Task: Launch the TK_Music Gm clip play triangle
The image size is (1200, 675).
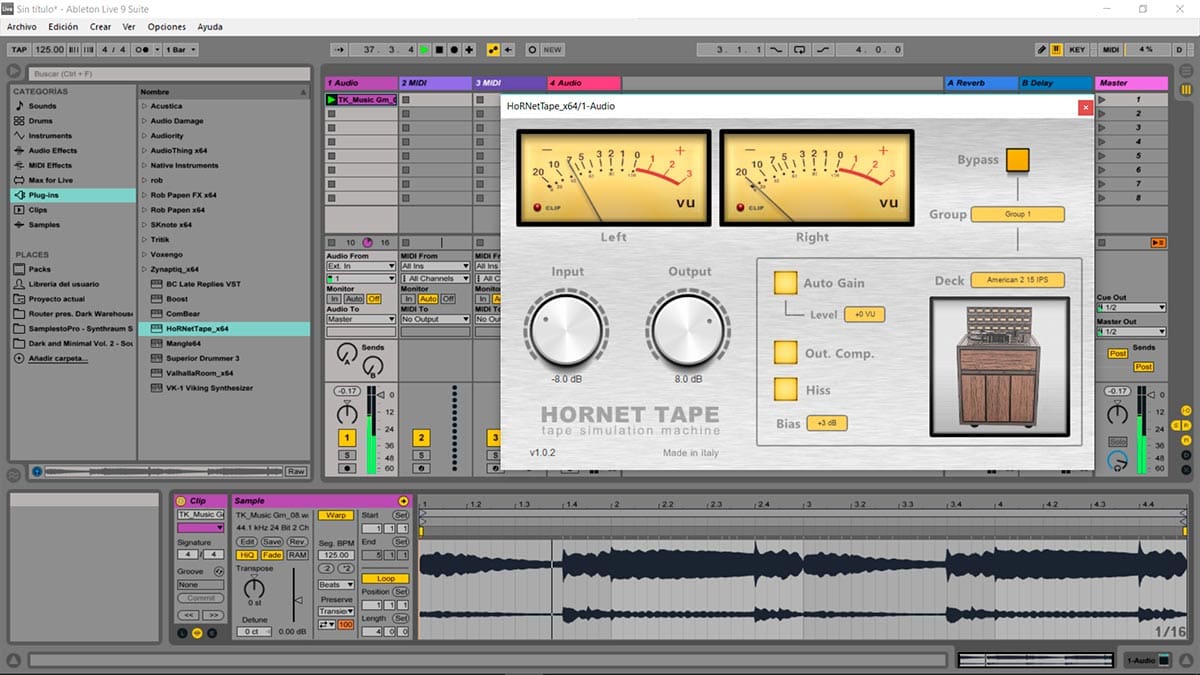Action: point(332,100)
